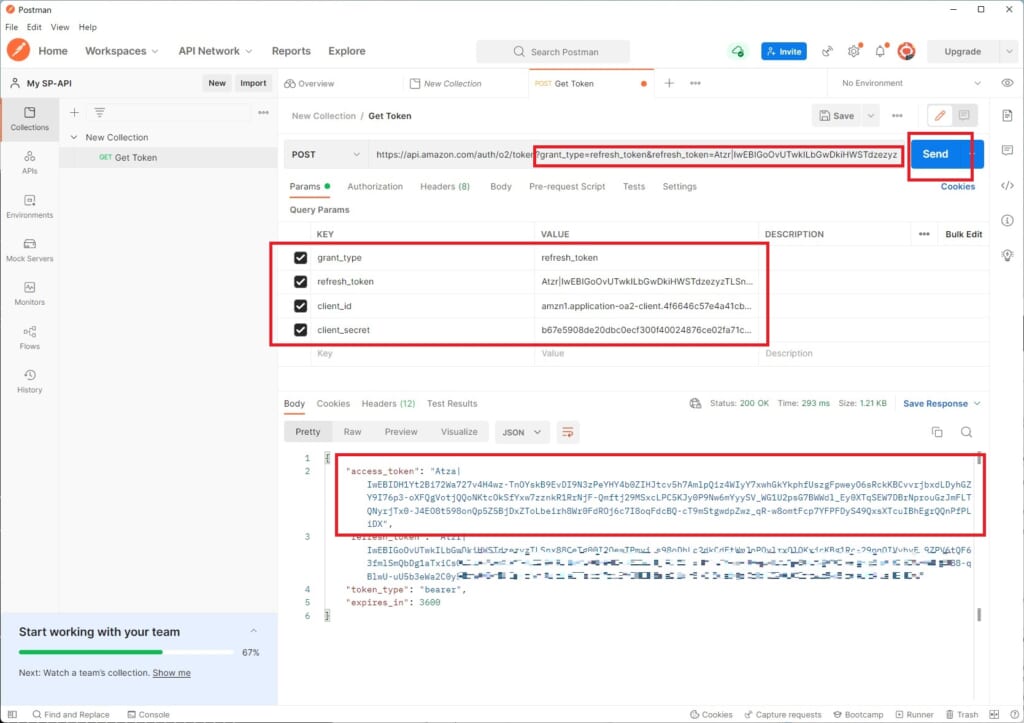This screenshot has width=1024, height=723.
Task: Open the API Network dropdown
Action: click(x=215, y=51)
